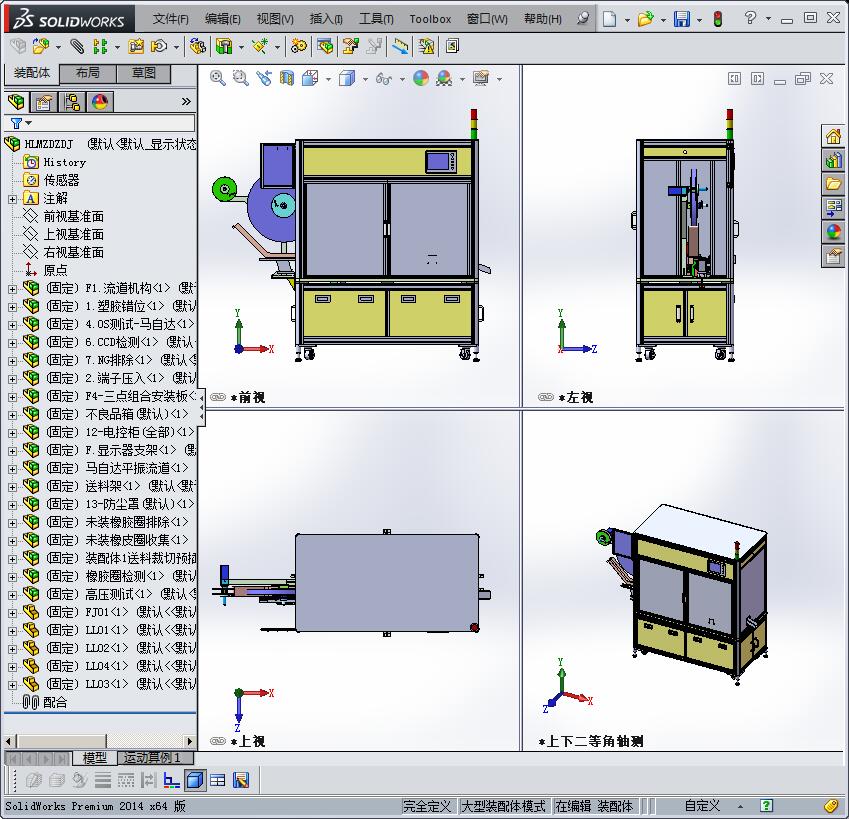Save the document with the floppy icon
Screen dimensions: 849x819
(x=682, y=19)
